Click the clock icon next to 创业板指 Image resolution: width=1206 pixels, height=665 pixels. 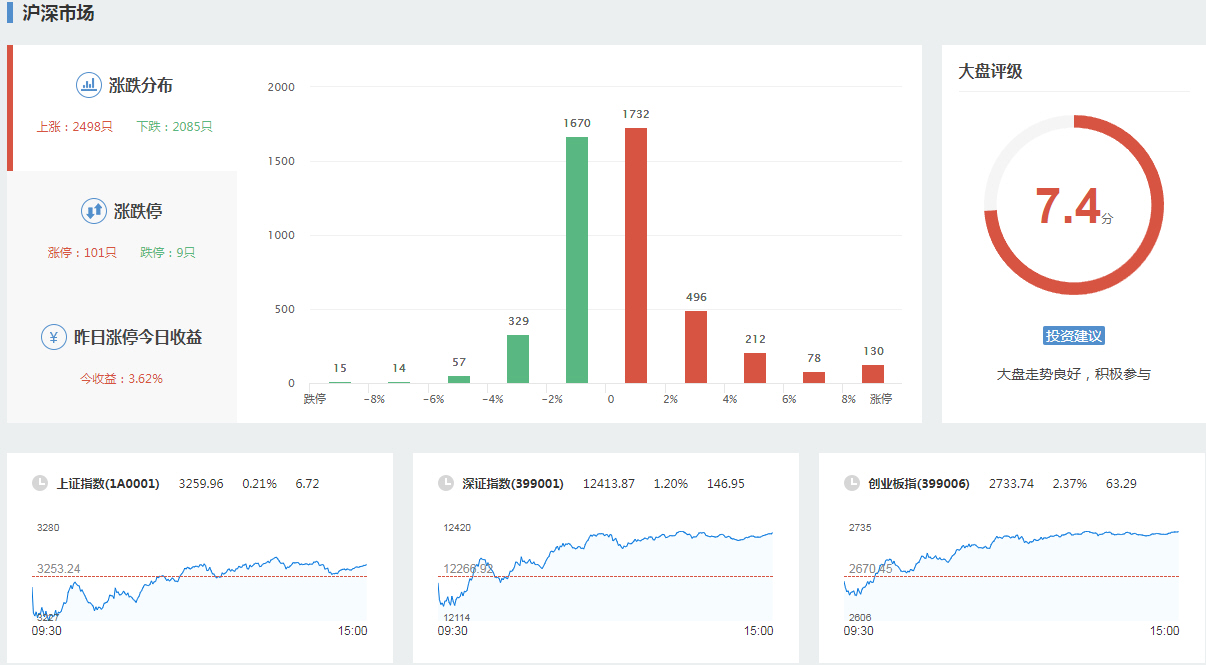852,483
